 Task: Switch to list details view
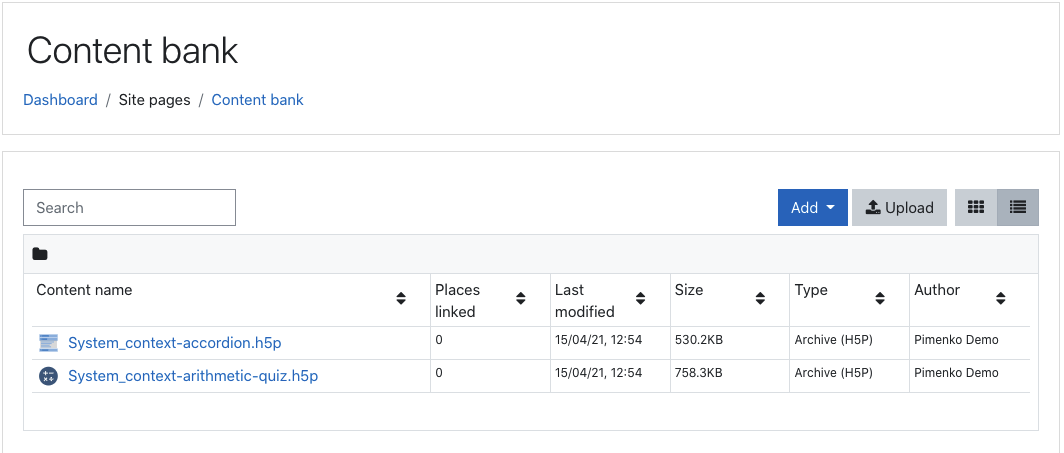1017,208
